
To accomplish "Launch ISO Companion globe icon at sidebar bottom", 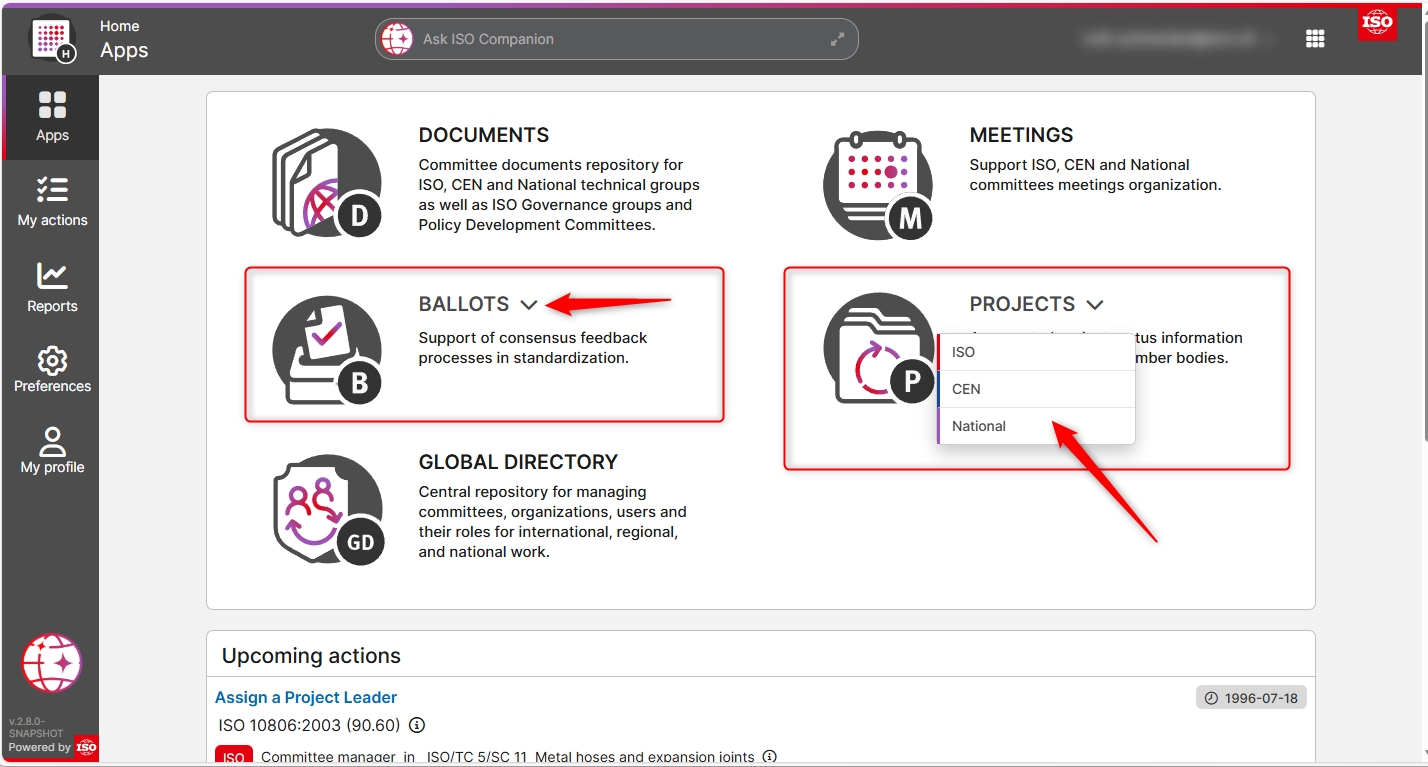I will click(x=52, y=663).
